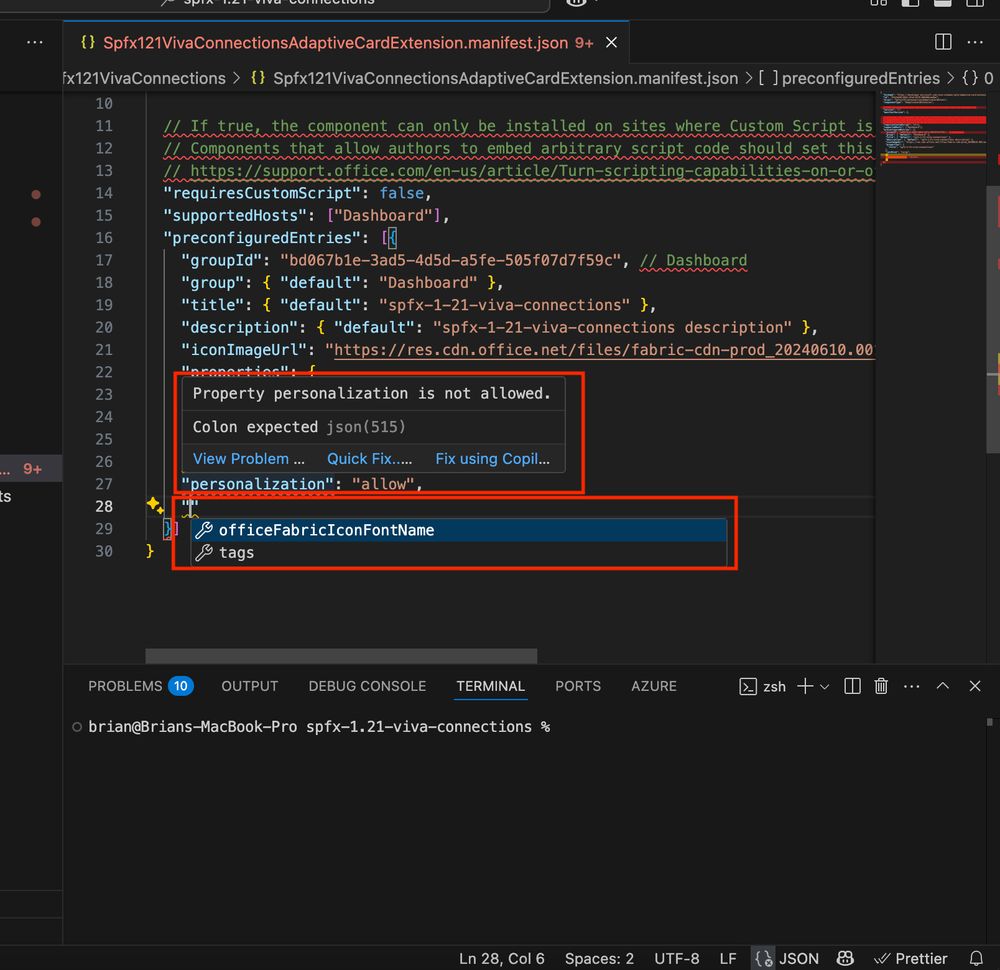
Task: Click the "groupId" key on line 17
Action: tap(221, 260)
